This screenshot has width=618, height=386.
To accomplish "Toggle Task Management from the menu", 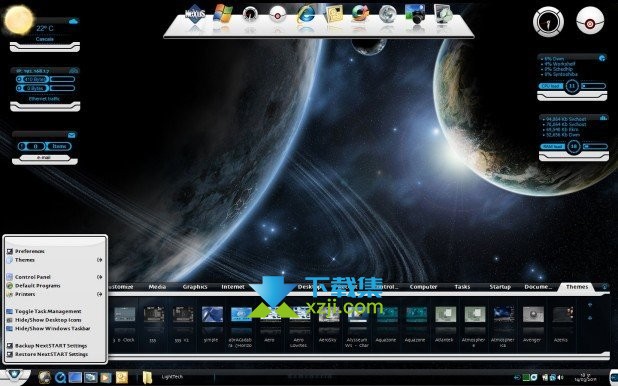I will point(48,311).
